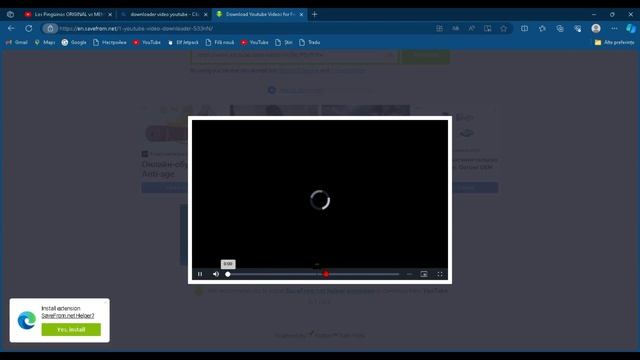Click video URL input field behind overlay
The height and width of the screenshot is (360, 640).
tap(294, 56)
